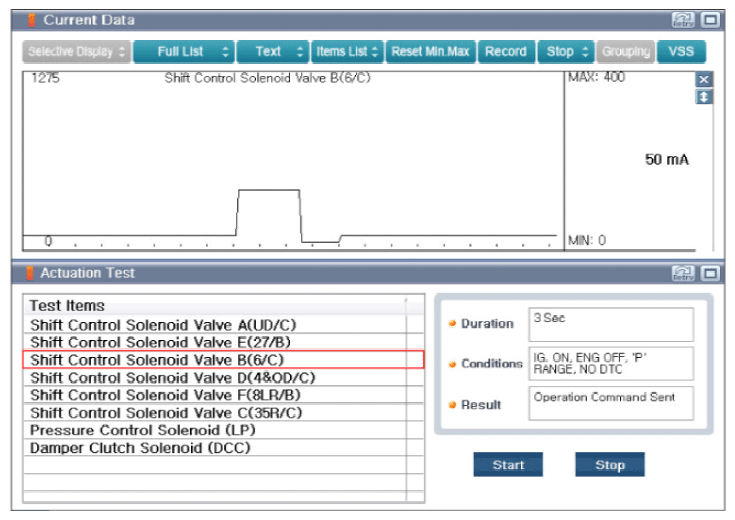Click the Record button
The image size is (735, 520).
pyautogui.click(x=506, y=52)
